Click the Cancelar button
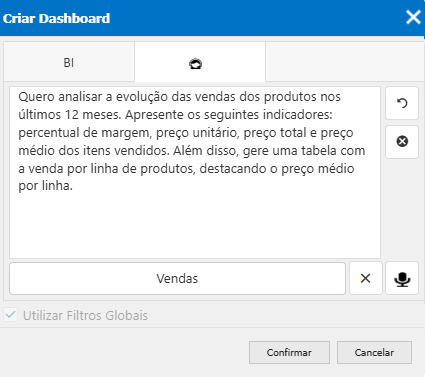This screenshot has width=425, height=377. 374,352
